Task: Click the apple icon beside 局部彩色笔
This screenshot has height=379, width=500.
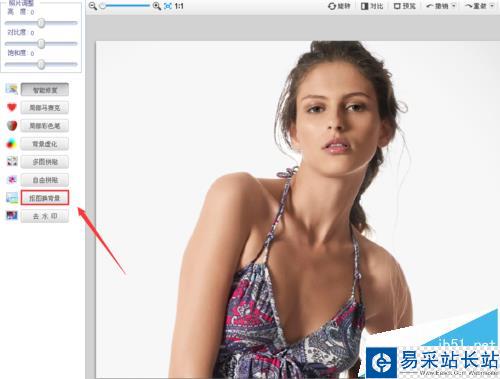Action: pyautogui.click(x=12, y=126)
